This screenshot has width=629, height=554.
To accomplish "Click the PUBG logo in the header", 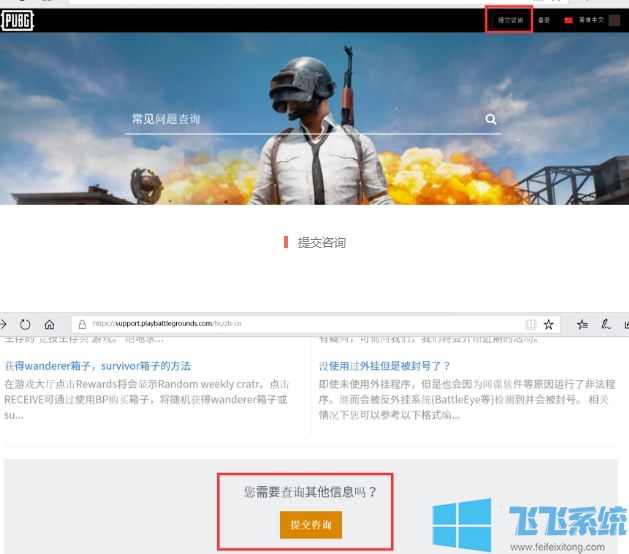I will (17, 20).
